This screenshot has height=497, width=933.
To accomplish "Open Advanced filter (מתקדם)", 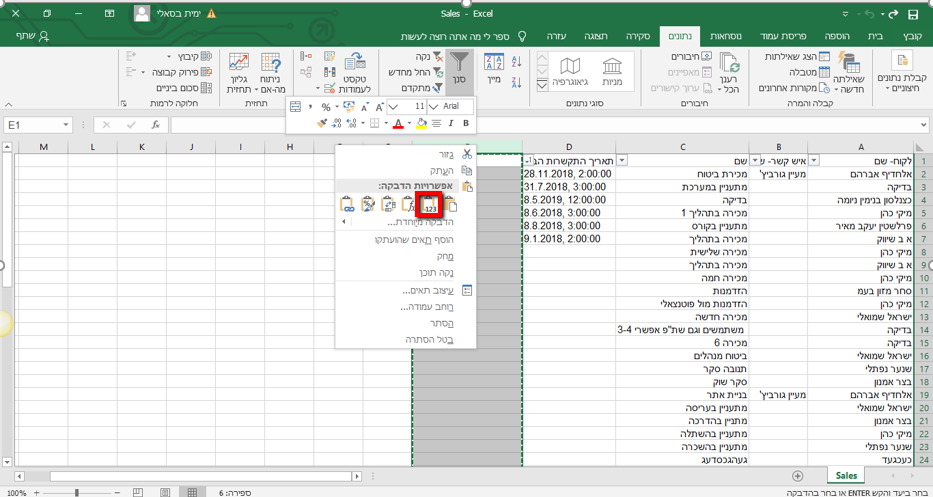I will pos(422,88).
